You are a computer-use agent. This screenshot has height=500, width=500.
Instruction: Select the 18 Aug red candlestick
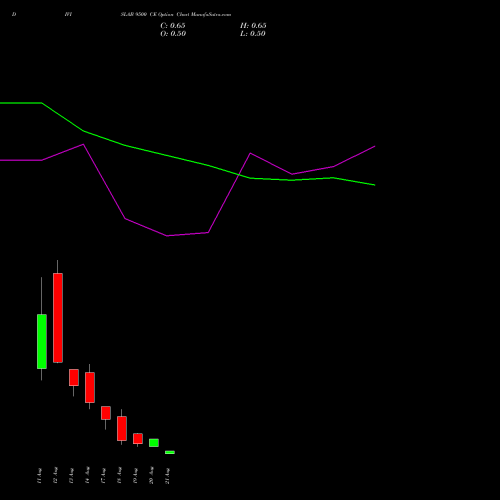(122, 428)
